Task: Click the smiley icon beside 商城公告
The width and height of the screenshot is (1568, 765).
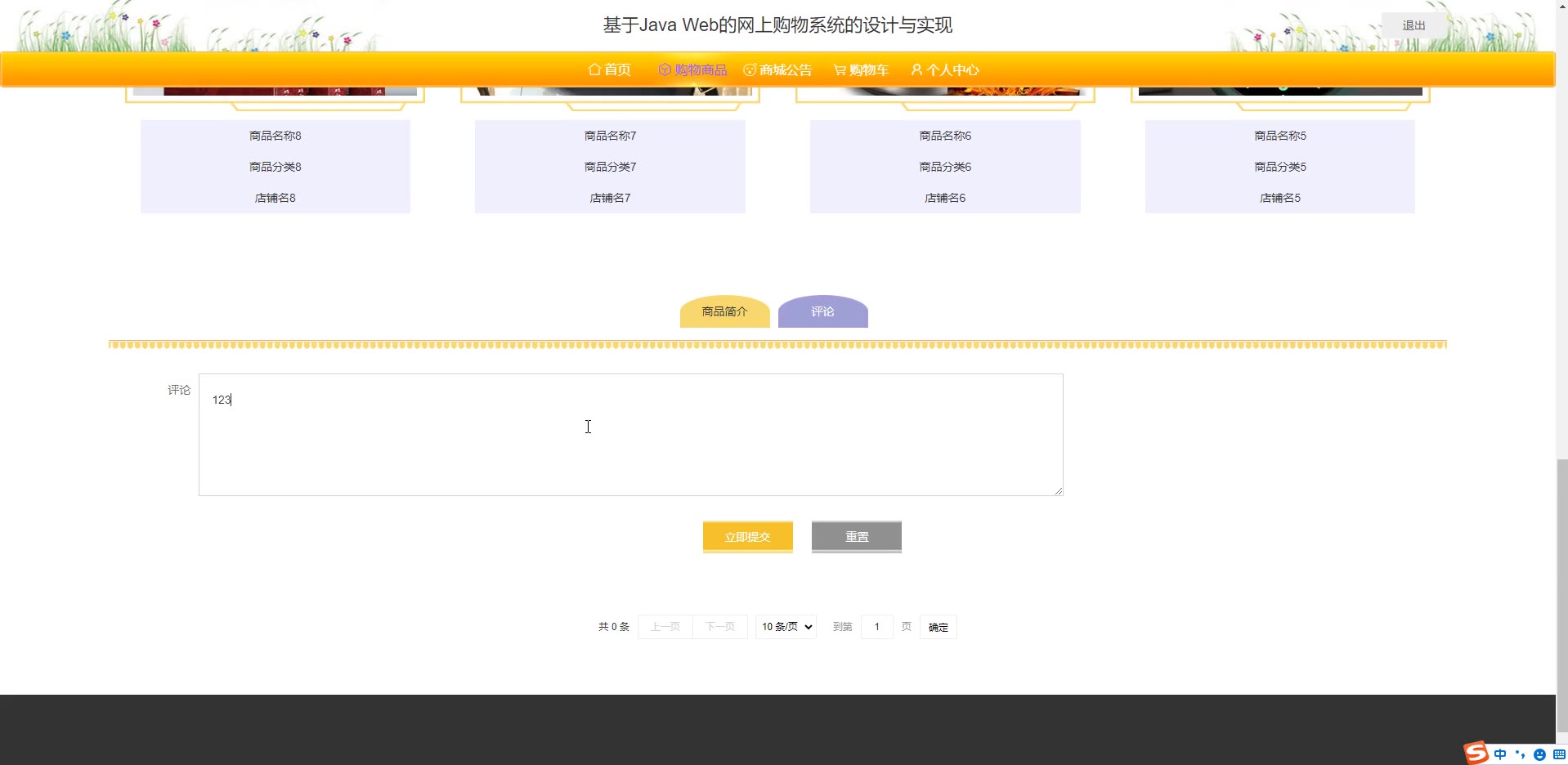Action: (x=750, y=69)
